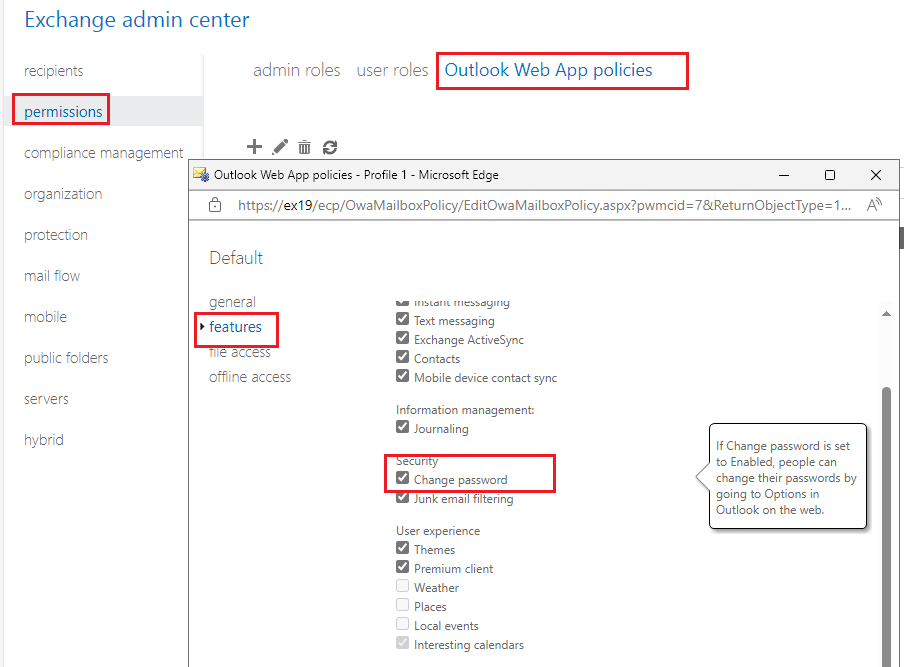Screen dimensions: 904x667
Task: Select the Outlook Web App policies tab
Action: (548, 70)
